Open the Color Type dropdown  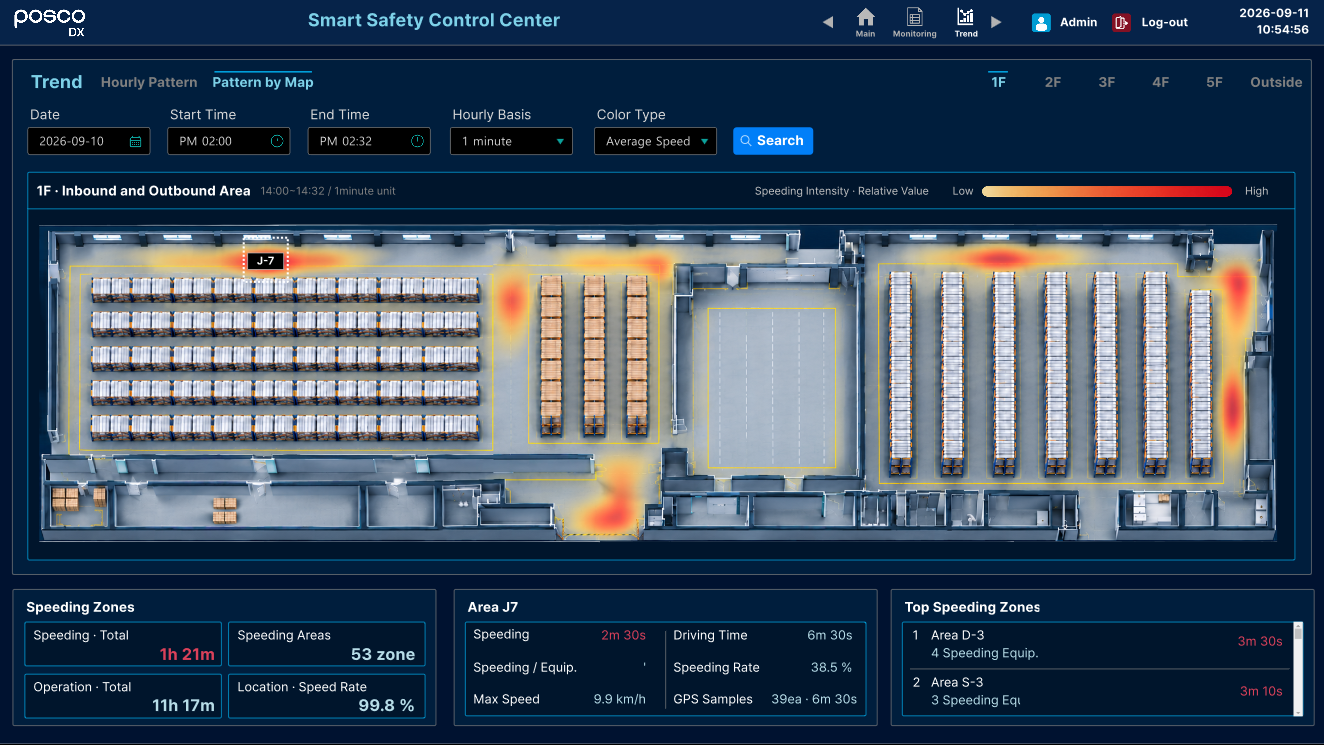click(x=655, y=141)
